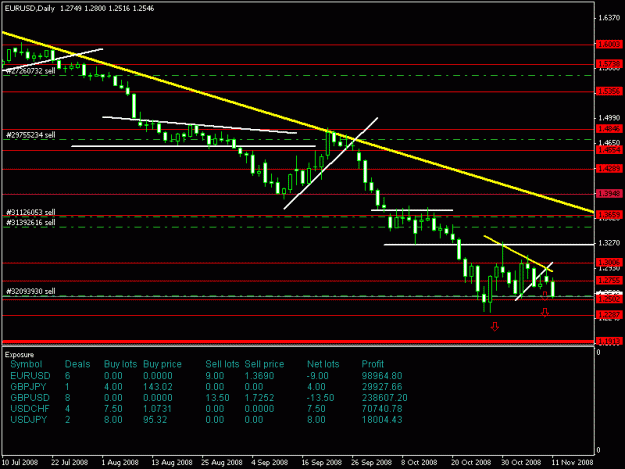Click the 'Net lots' column header
Viewport: 625px width, 469px height.
(x=323, y=364)
